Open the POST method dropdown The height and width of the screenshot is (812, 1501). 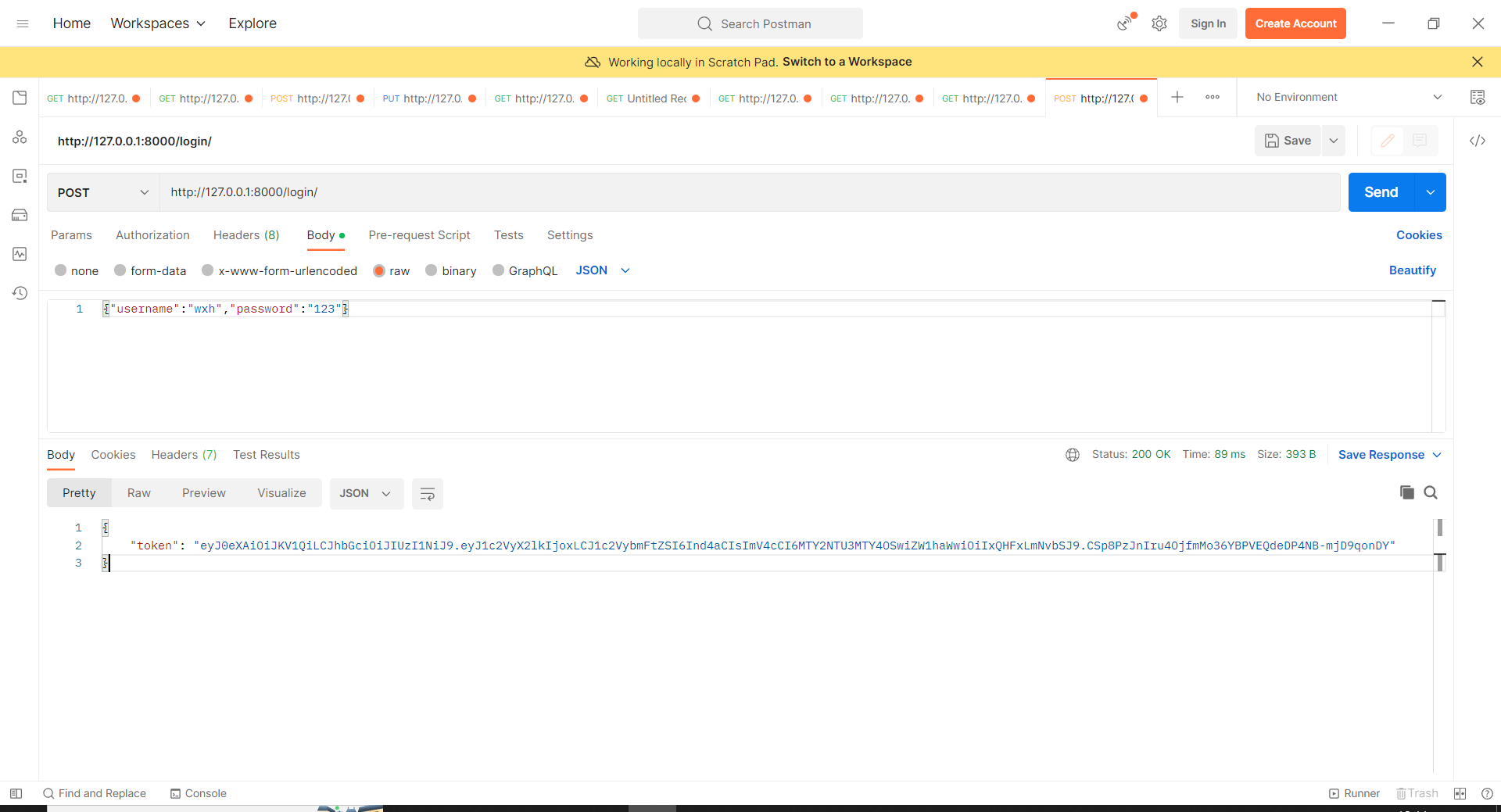tap(103, 192)
